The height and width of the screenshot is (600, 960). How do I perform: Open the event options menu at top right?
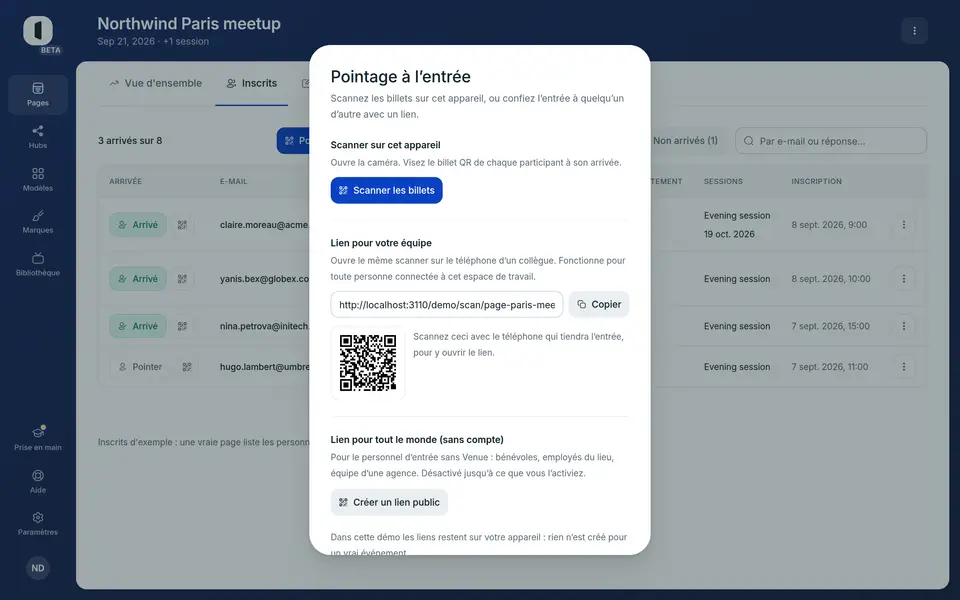[914, 31]
